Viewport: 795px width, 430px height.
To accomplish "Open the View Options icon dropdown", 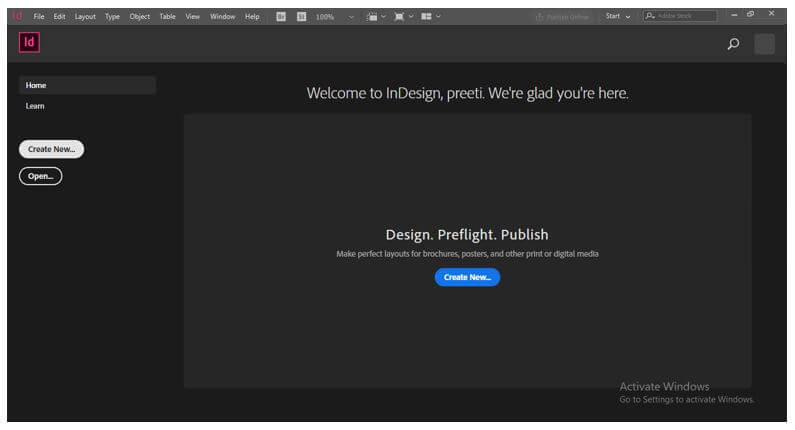I will click(376, 17).
